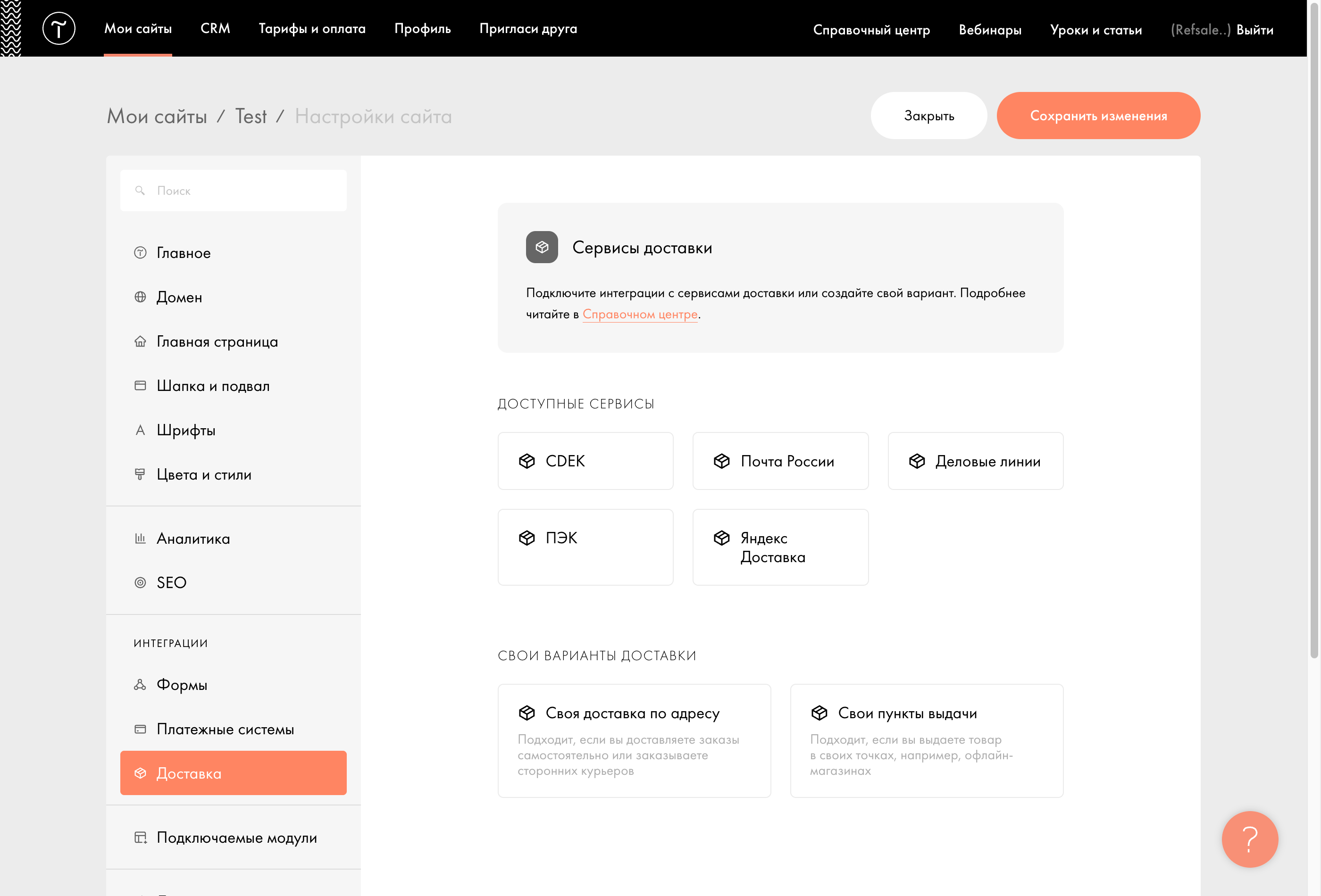Image resolution: width=1321 pixels, height=896 pixels.
Task: Click the circled T icon beside Главное
Action: point(140,252)
